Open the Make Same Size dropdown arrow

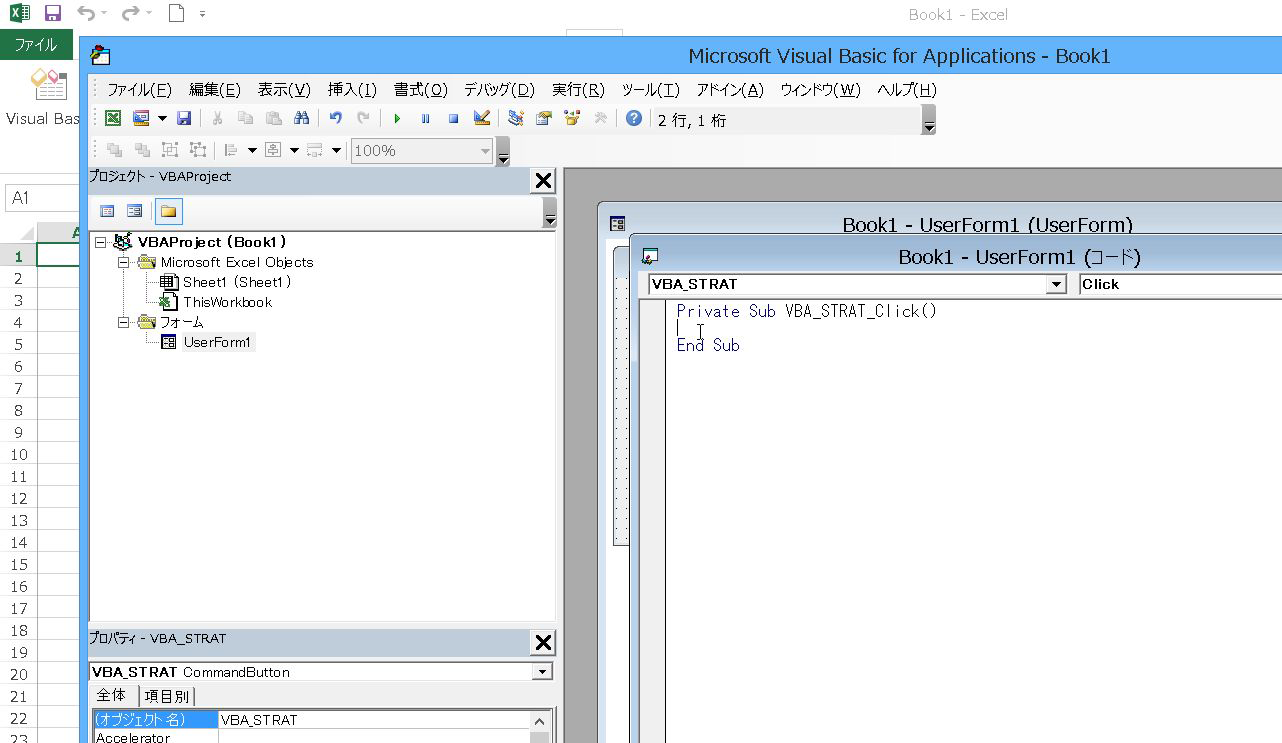336,151
